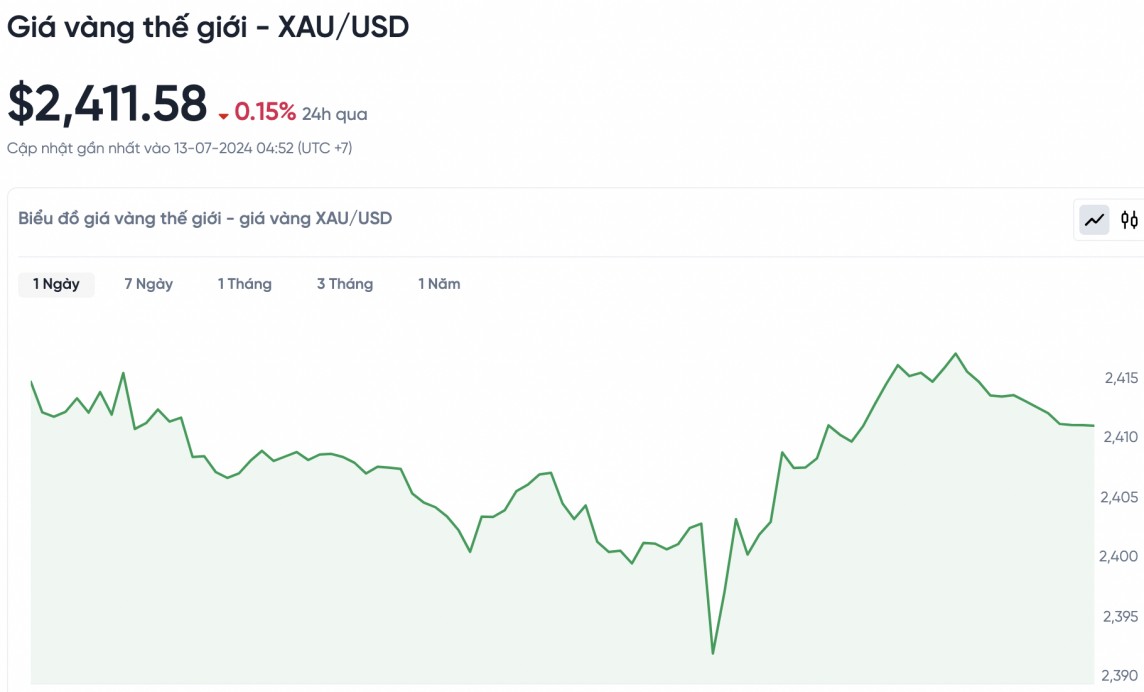Image resolution: width=1144 pixels, height=692 pixels.
Task: Click the 24h qua label
Action: [x=334, y=114]
